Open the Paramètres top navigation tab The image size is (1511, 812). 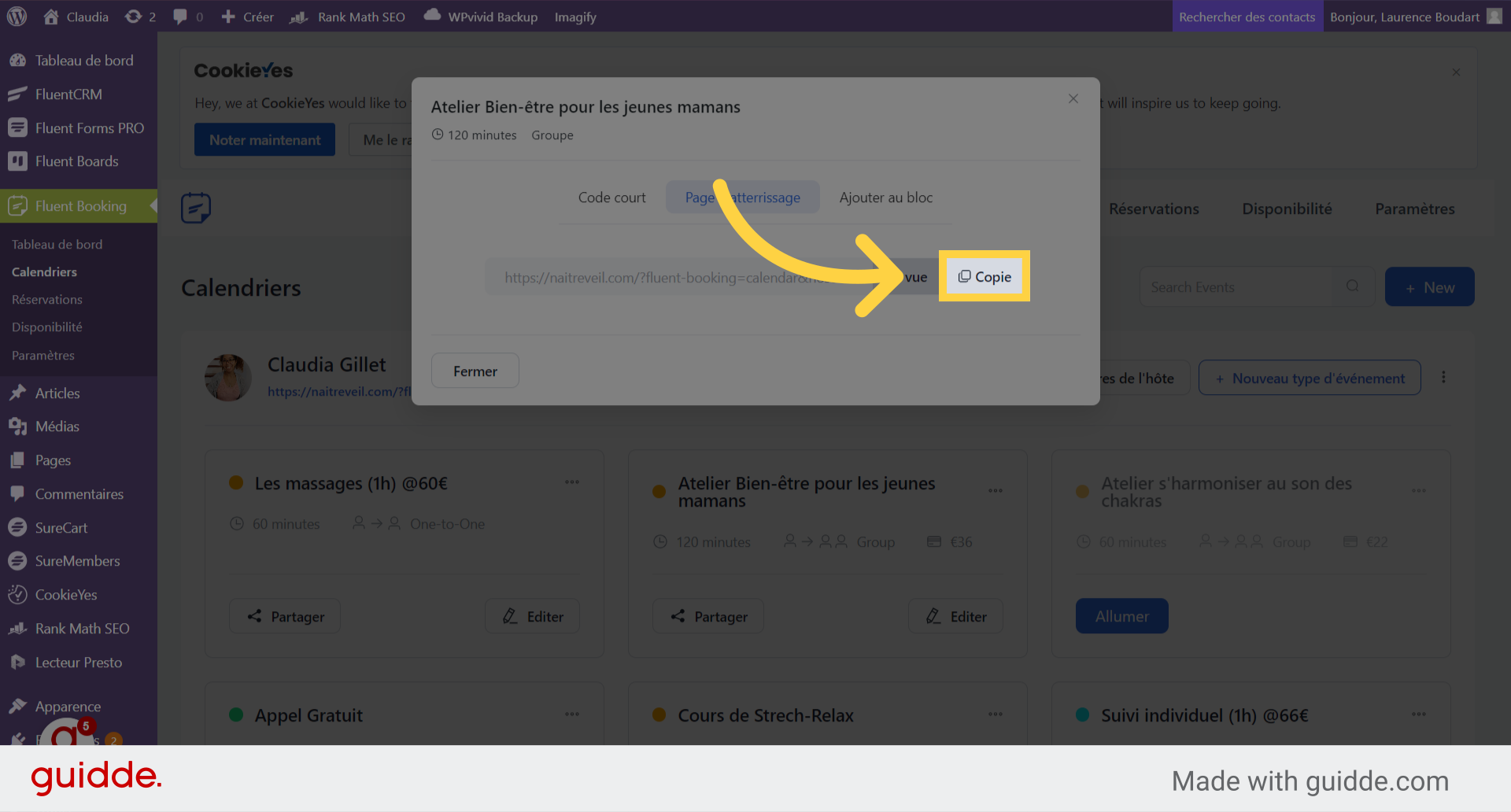coord(1414,209)
